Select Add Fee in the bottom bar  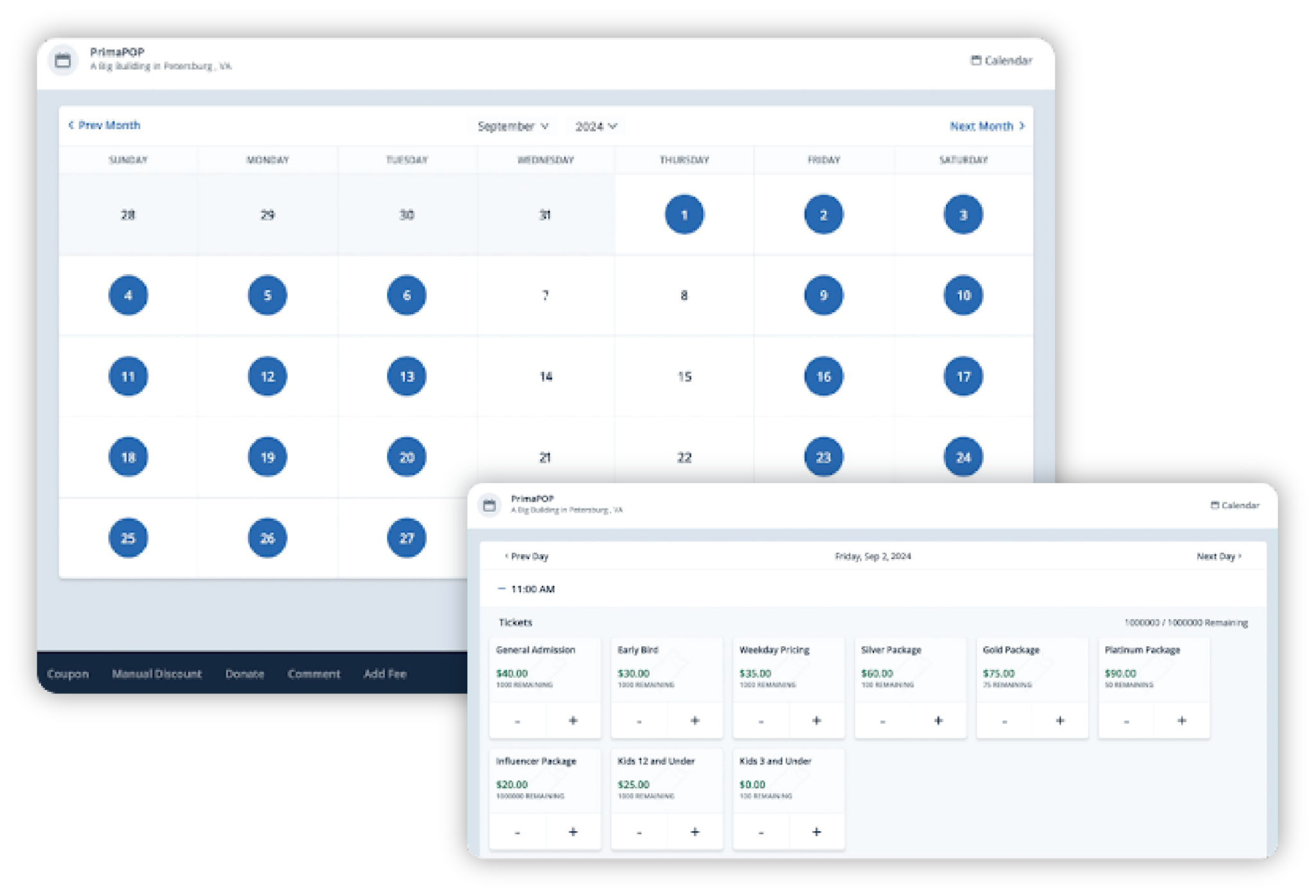385,674
